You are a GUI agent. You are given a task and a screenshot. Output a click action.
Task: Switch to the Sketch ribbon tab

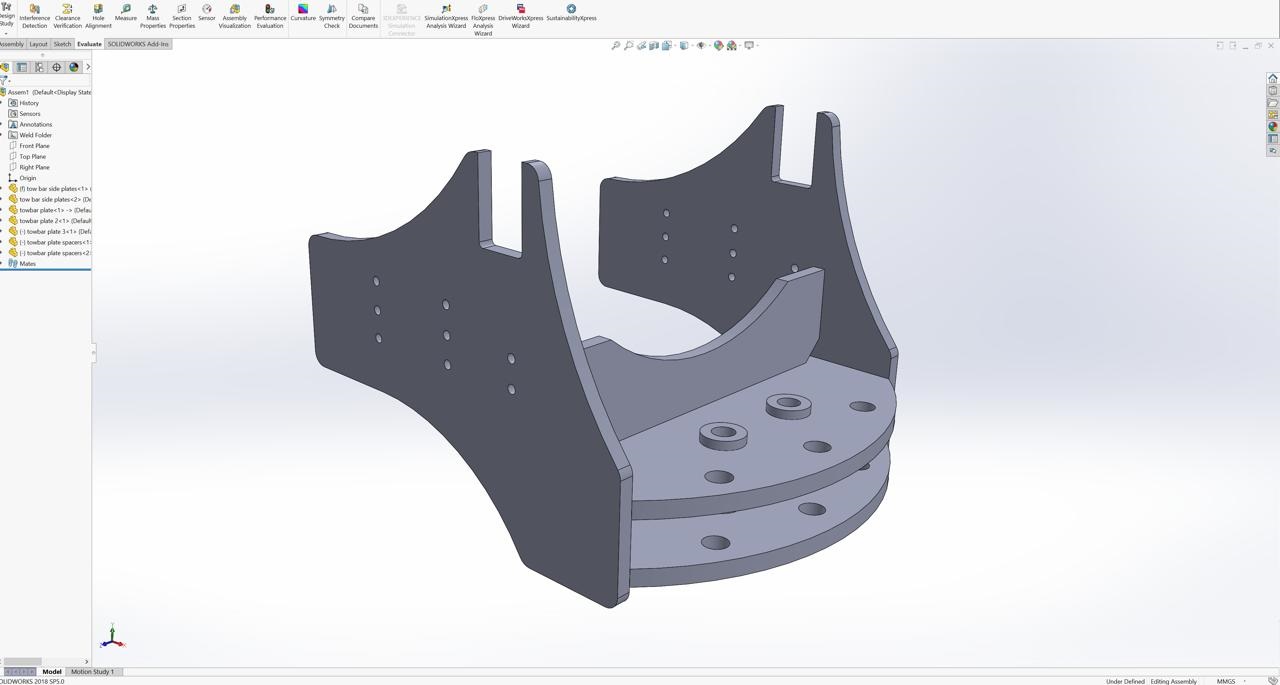[x=62, y=44]
